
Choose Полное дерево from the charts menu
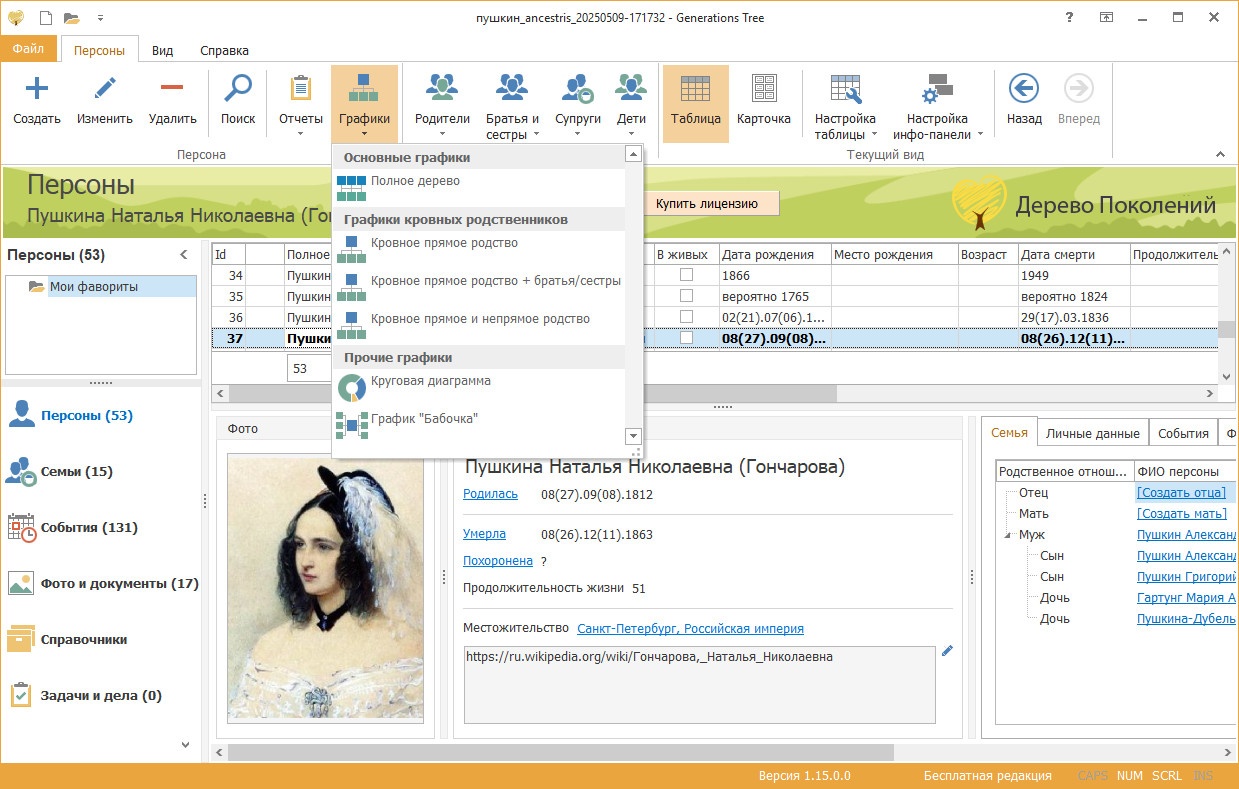click(415, 181)
